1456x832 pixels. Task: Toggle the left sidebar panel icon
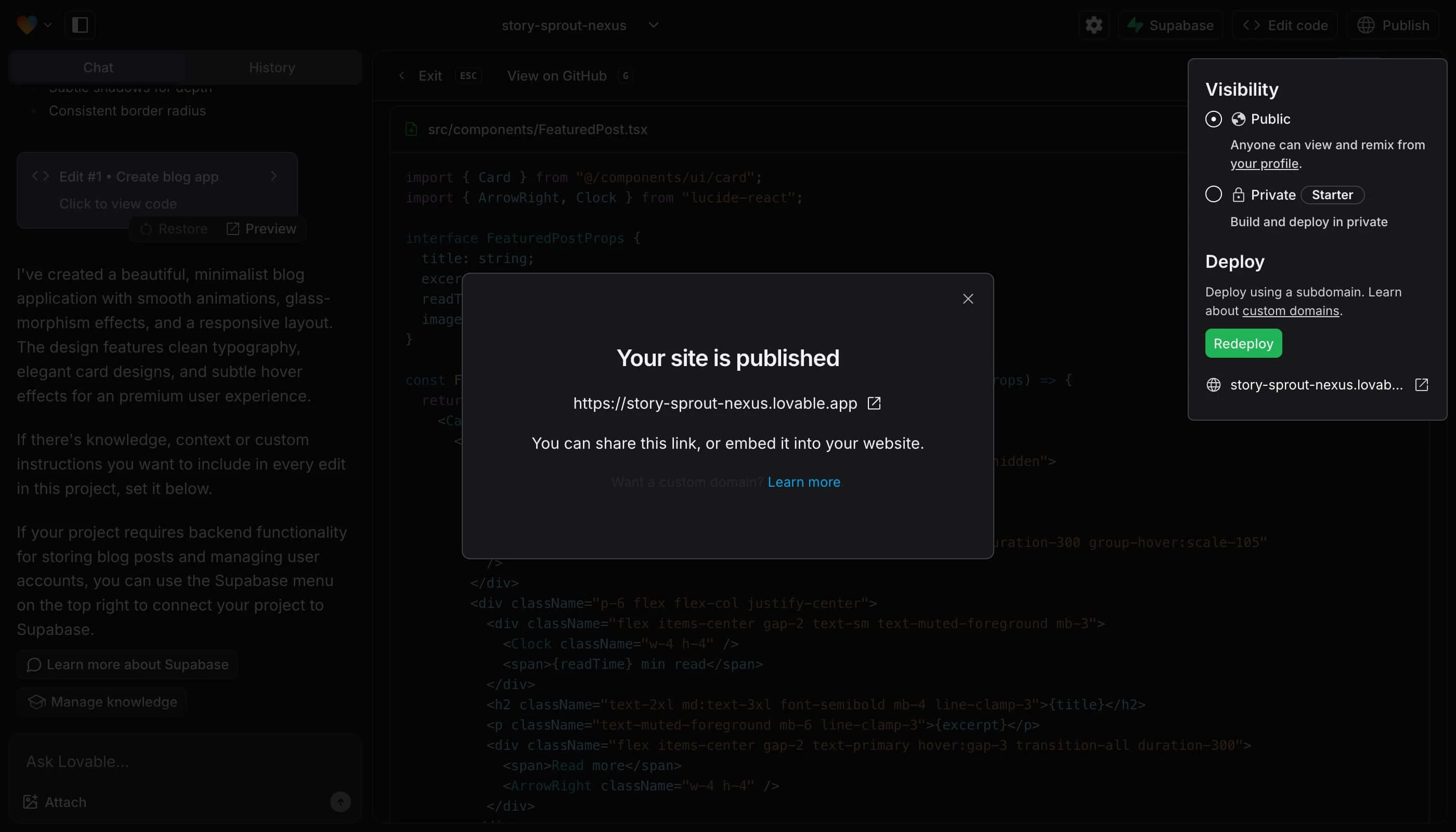pyautogui.click(x=80, y=24)
